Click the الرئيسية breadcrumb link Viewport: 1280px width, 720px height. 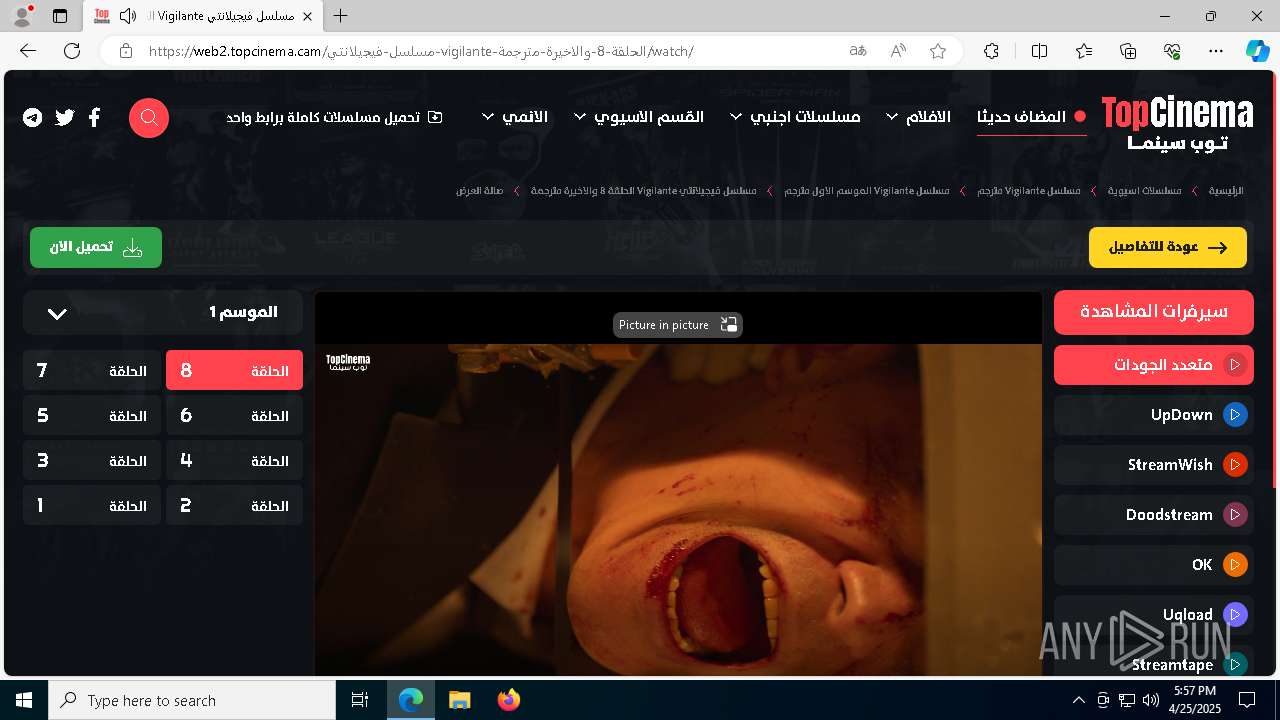[1226, 190]
